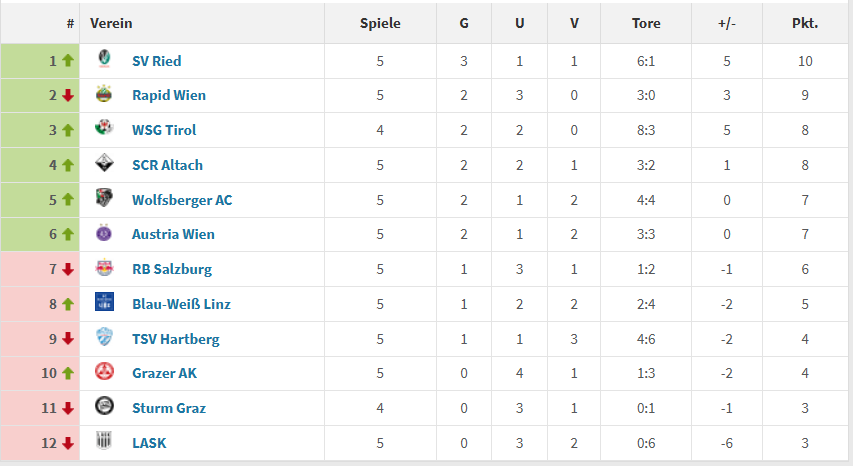Open the Rapid Wien team page

point(169,95)
